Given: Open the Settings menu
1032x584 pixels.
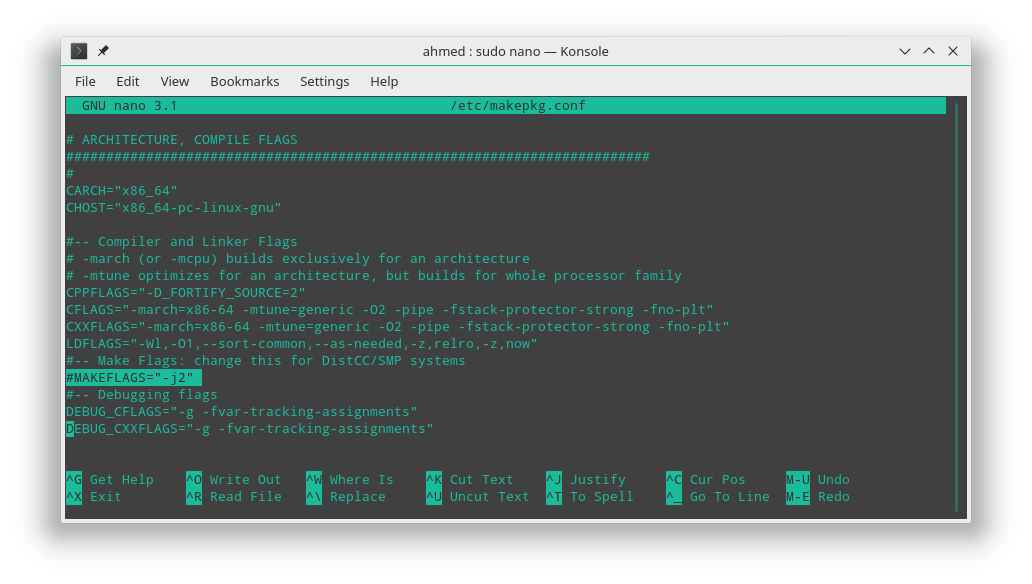Looking at the screenshot, I should point(324,82).
